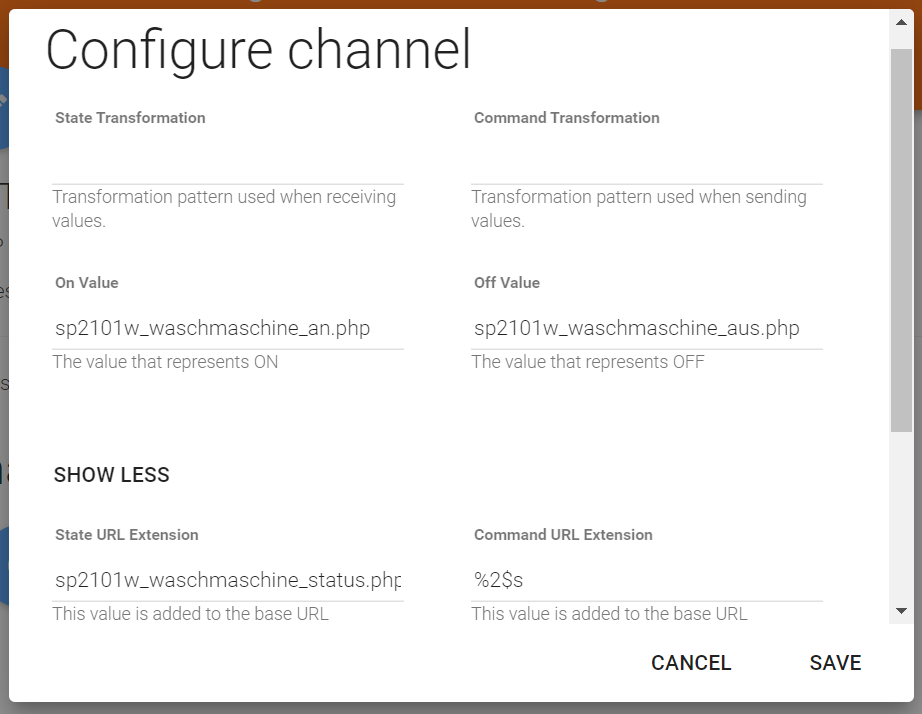
Task: Click 'The value that represents ON' hint
Action: pos(165,362)
